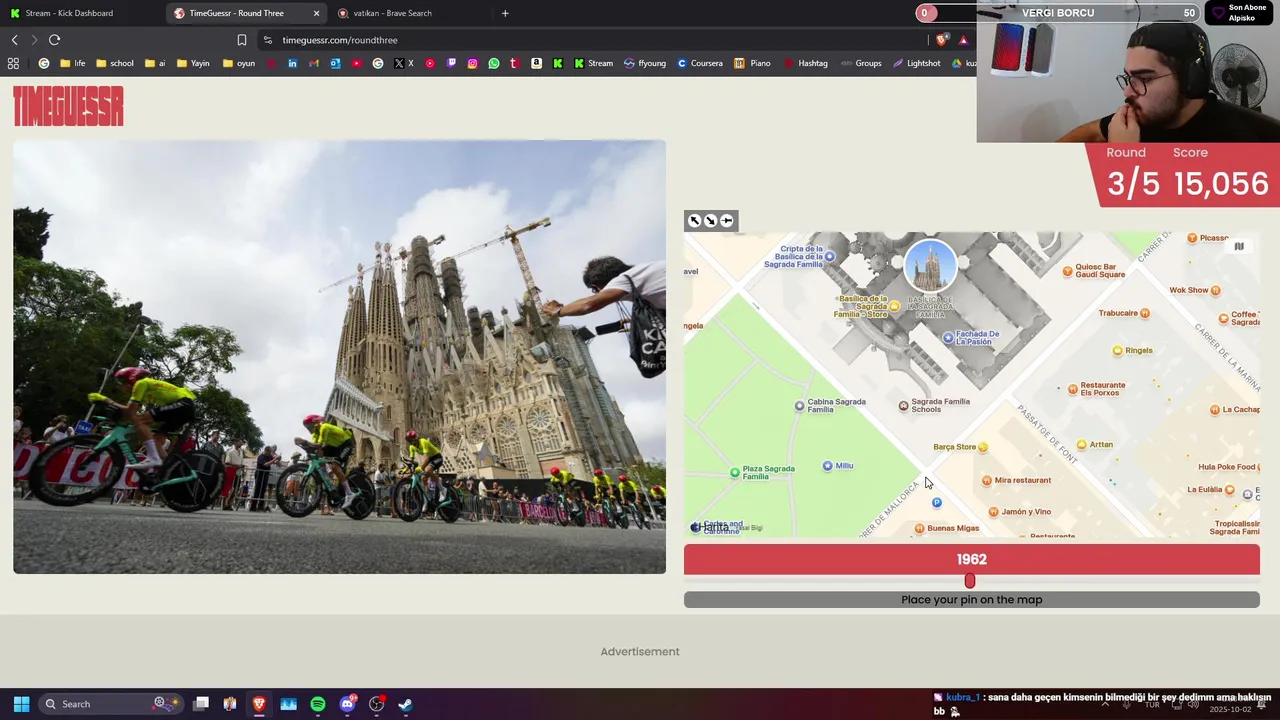Open the LinkedIn bookmark
The height and width of the screenshot is (720, 1280).
click(292, 63)
